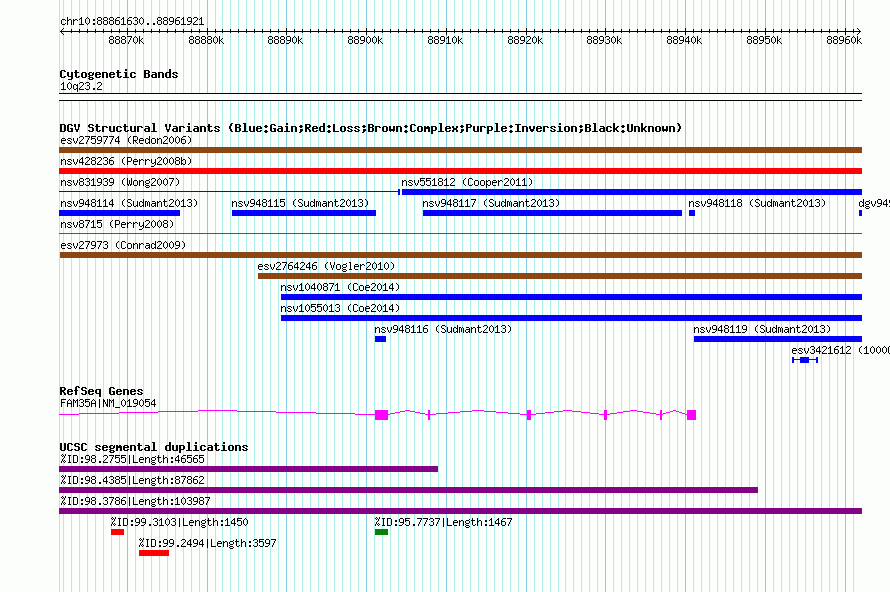The width and height of the screenshot is (890, 592).
Task: Click the last FAM35A exon block
Action: click(x=691, y=415)
